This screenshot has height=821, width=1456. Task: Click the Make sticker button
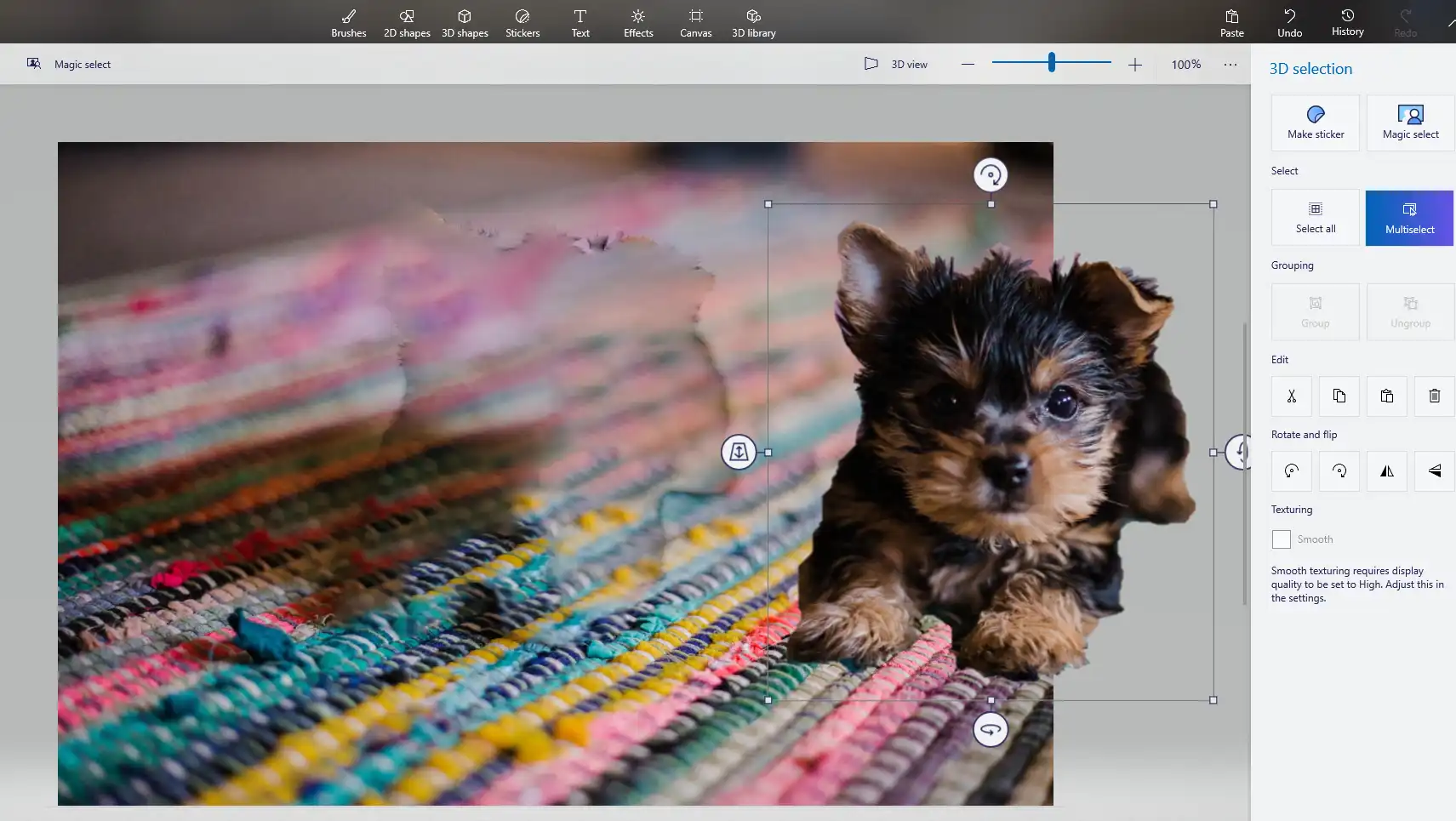pos(1316,123)
